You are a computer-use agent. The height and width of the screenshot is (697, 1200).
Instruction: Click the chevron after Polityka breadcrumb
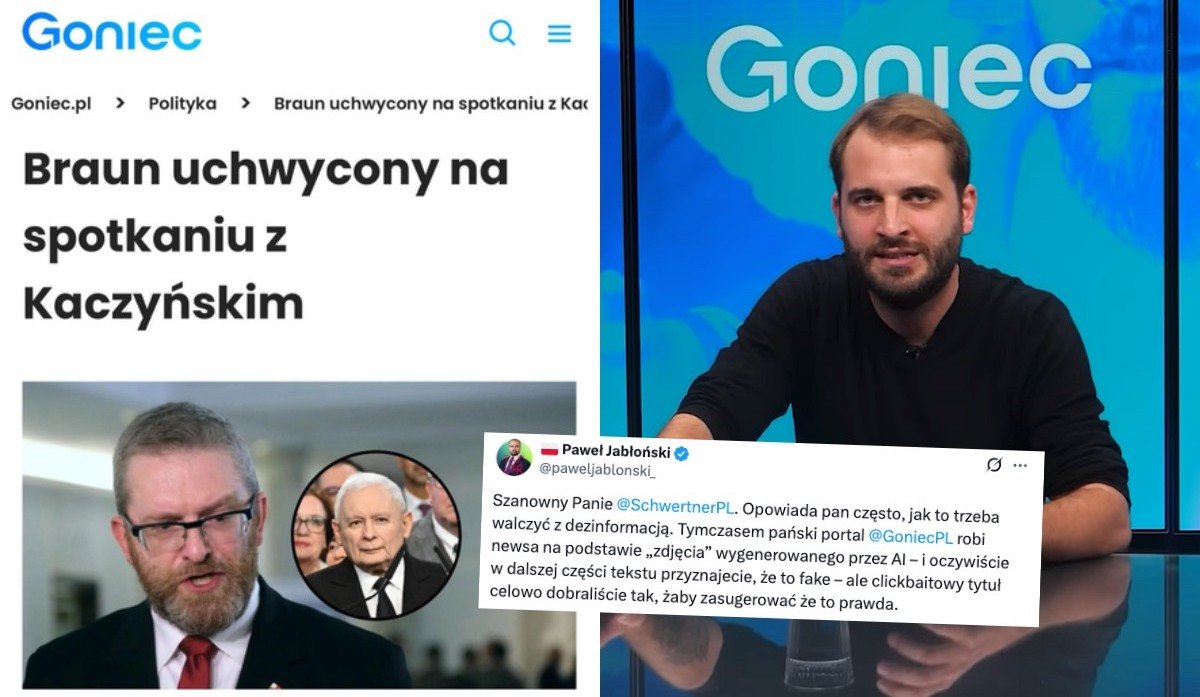245,103
